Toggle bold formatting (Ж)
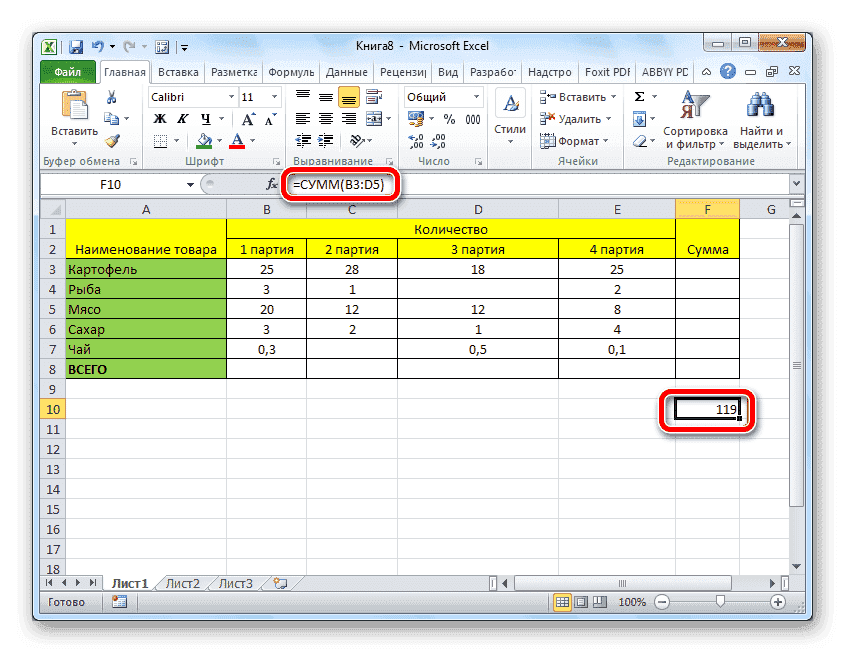The image size is (845, 653). click(158, 118)
